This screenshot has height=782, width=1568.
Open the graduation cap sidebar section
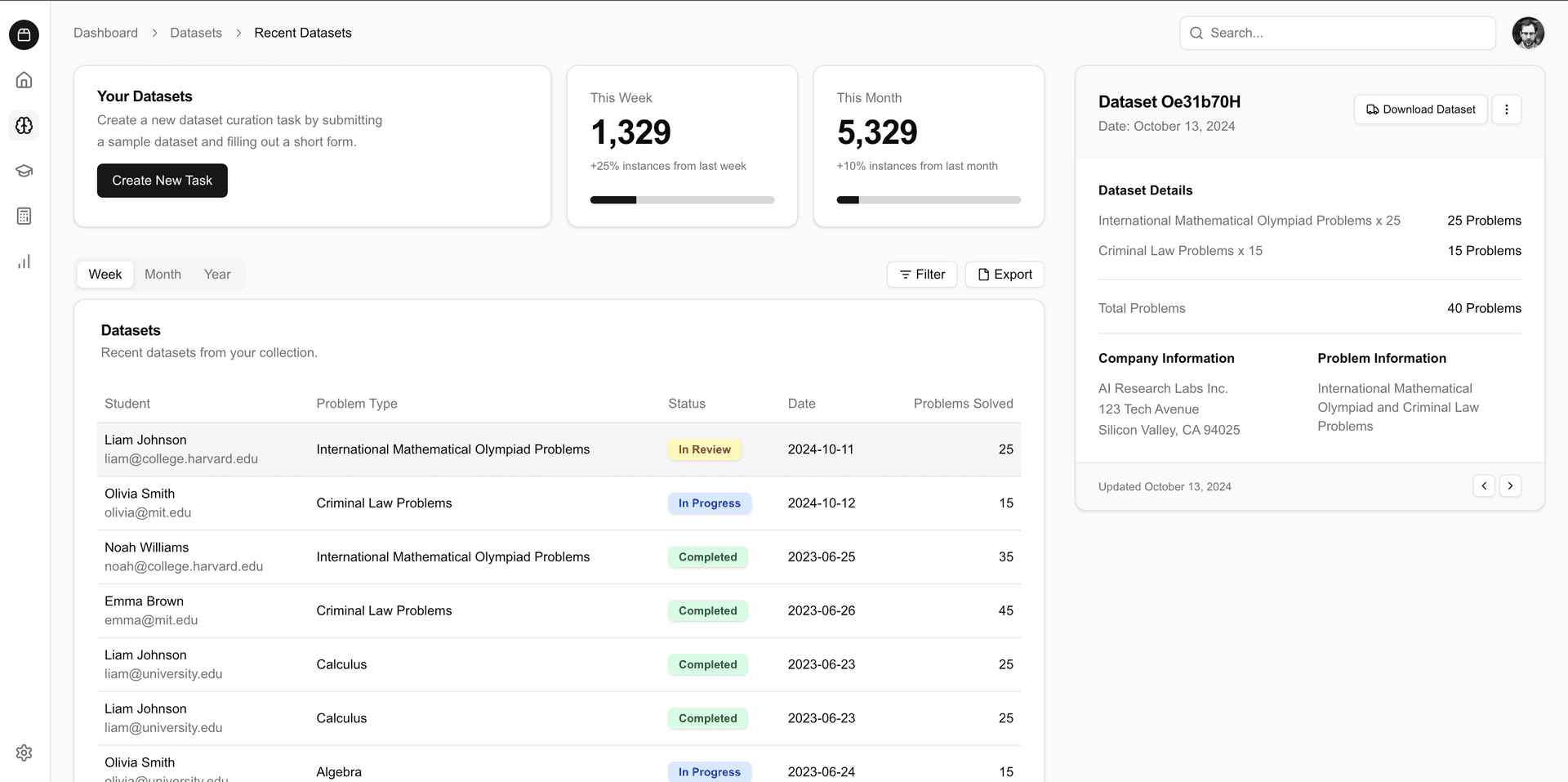click(24, 171)
